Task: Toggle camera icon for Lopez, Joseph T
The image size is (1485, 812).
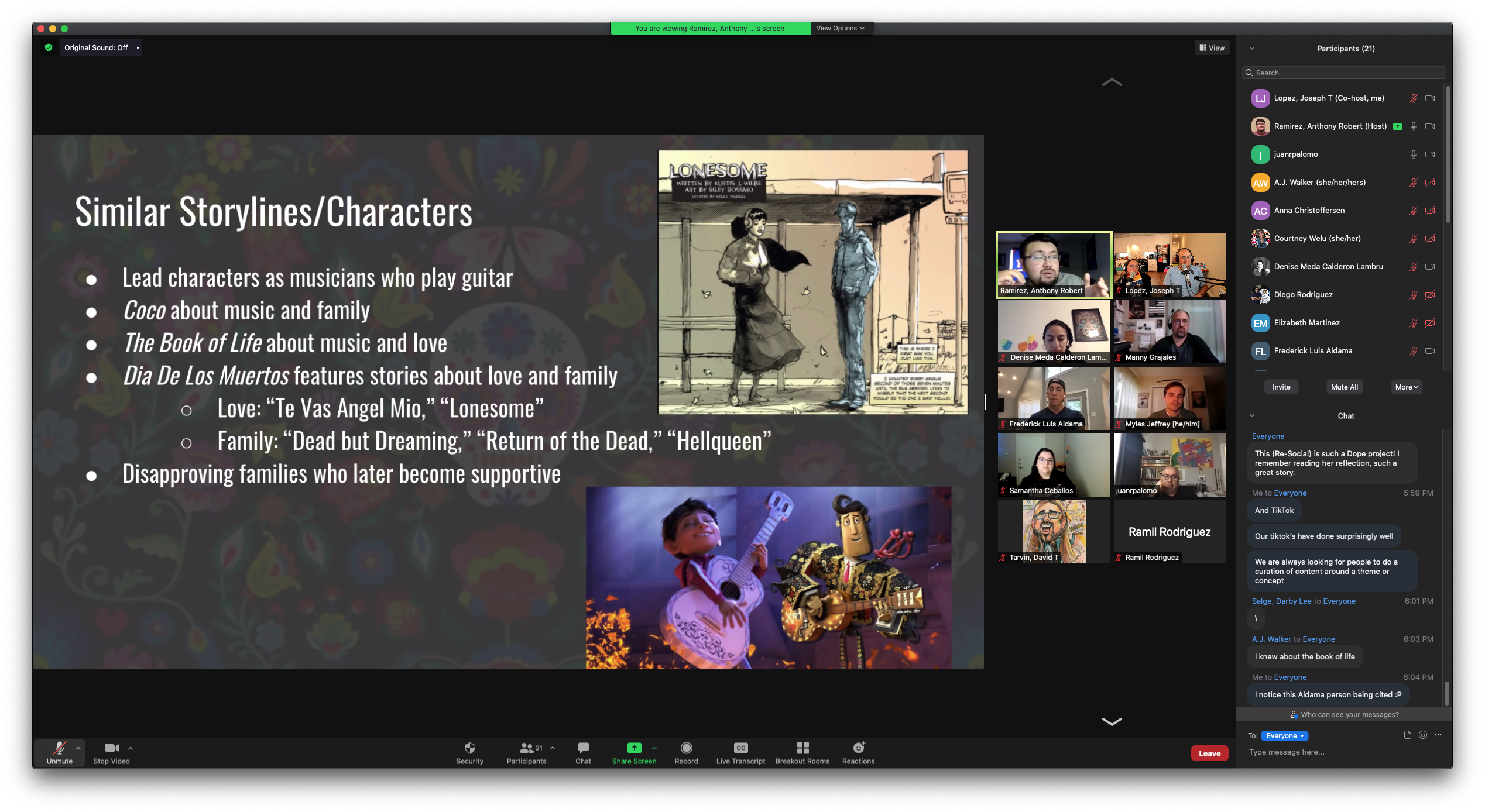Action: click(1430, 98)
